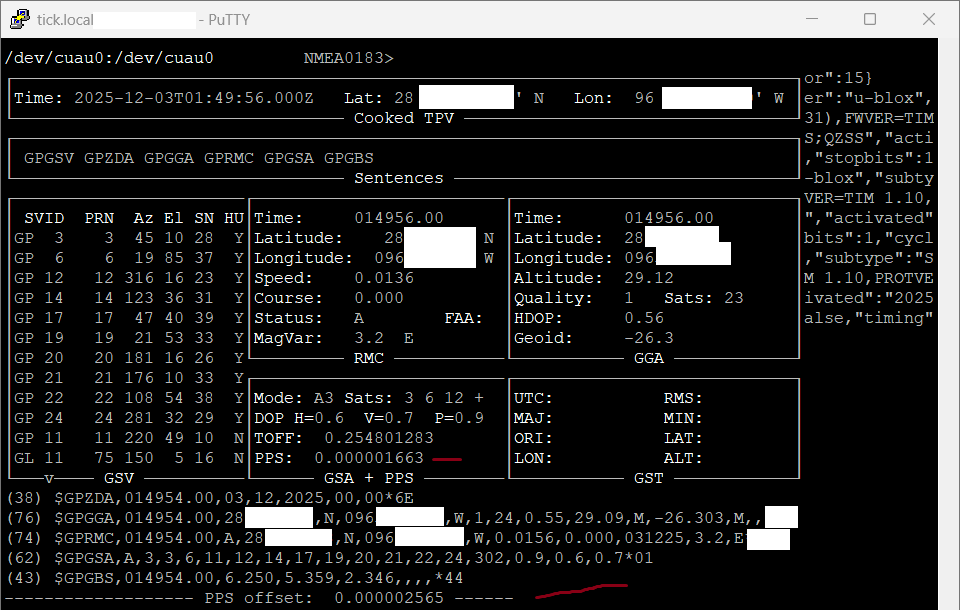Close the PuTTY window
The image size is (960, 610).
click(x=928, y=19)
